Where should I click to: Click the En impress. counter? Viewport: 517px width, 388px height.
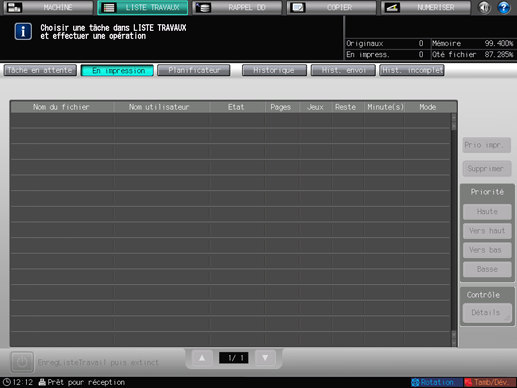[x=385, y=55]
